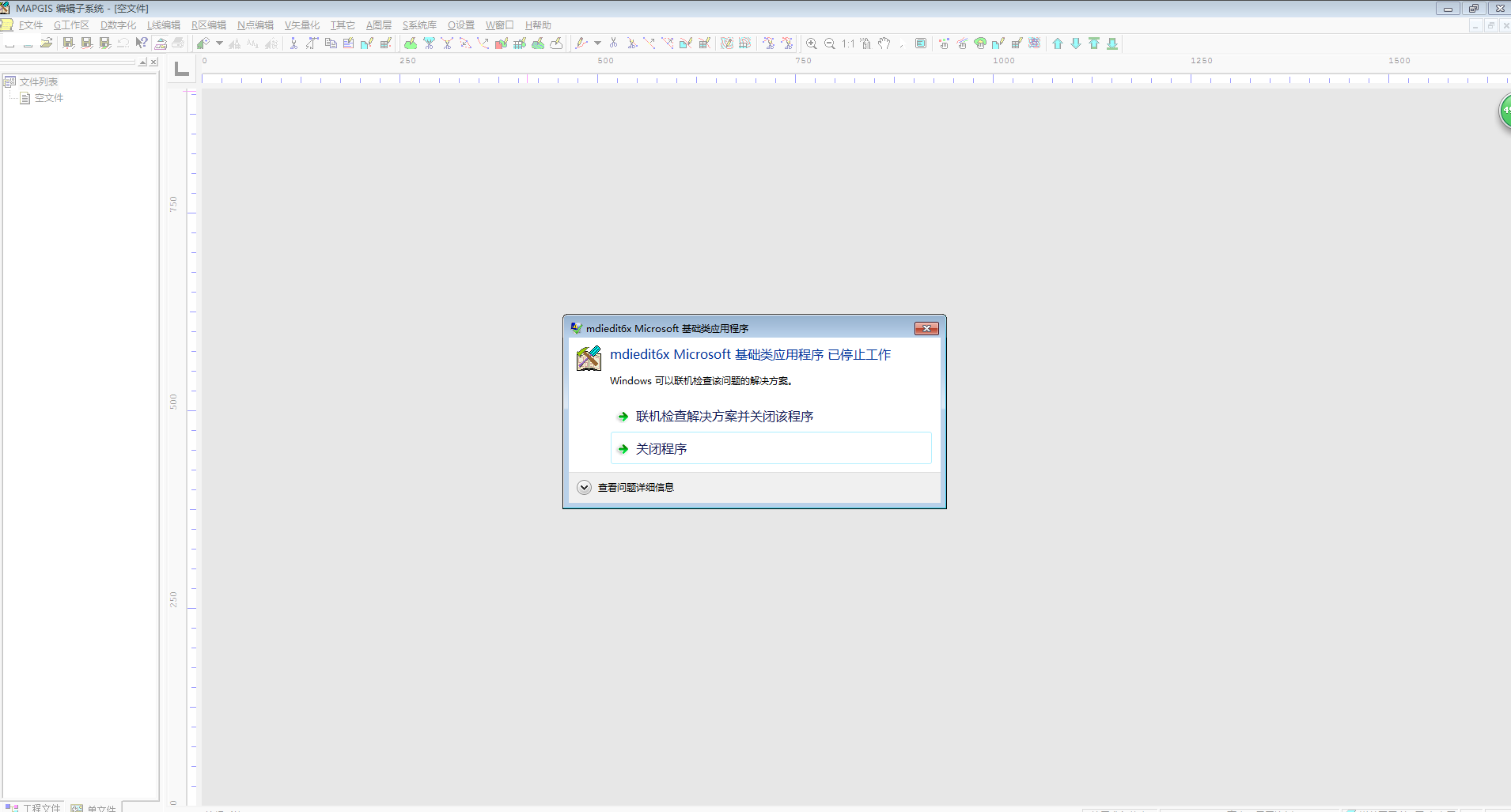Click the down arrow with bottom bar
The image size is (1511, 812).
point(1112,43)
